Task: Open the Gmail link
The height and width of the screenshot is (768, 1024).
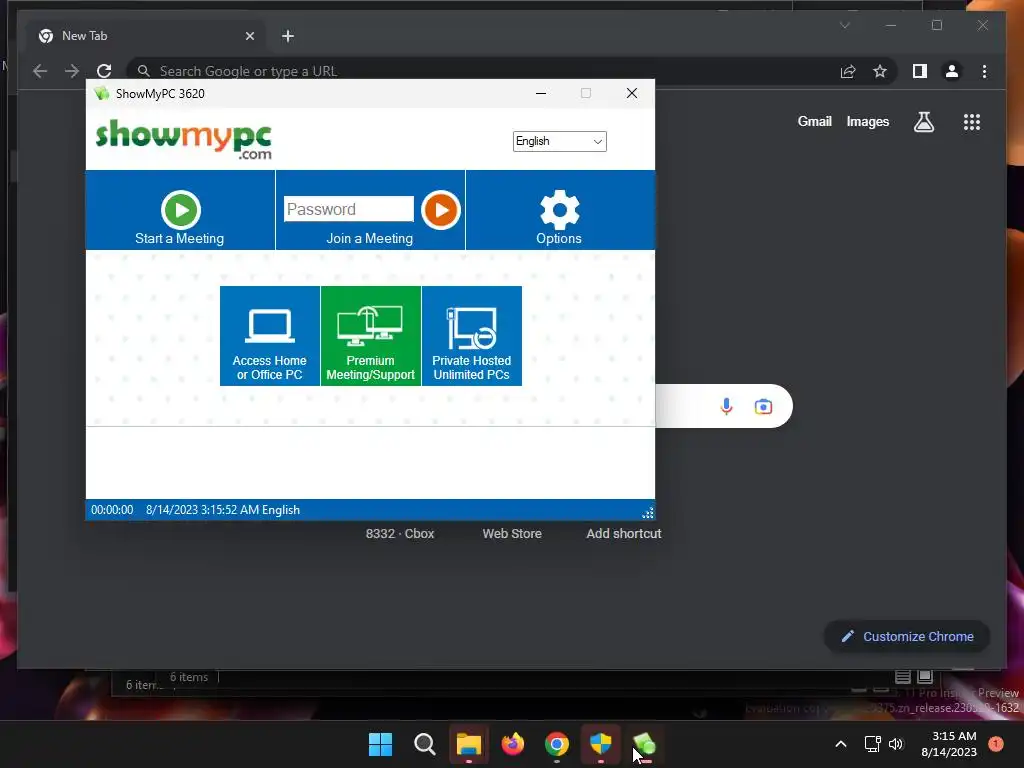Action: point(814,121)
